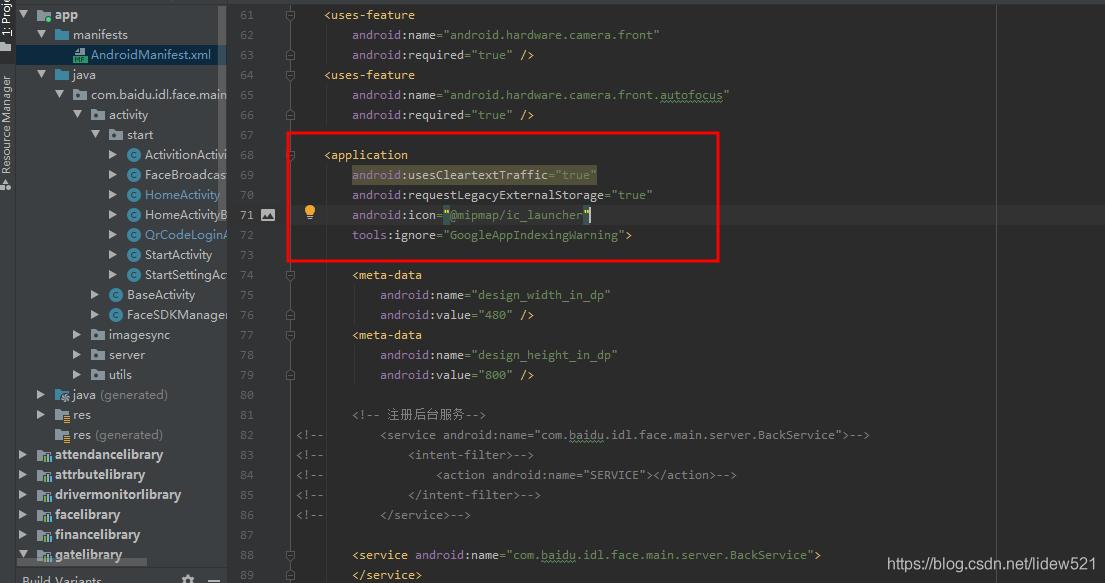Collapse the uses-feature fold at line 61
The width and height of the screenshot is (1105, 583).
click(x=290, y=14)
